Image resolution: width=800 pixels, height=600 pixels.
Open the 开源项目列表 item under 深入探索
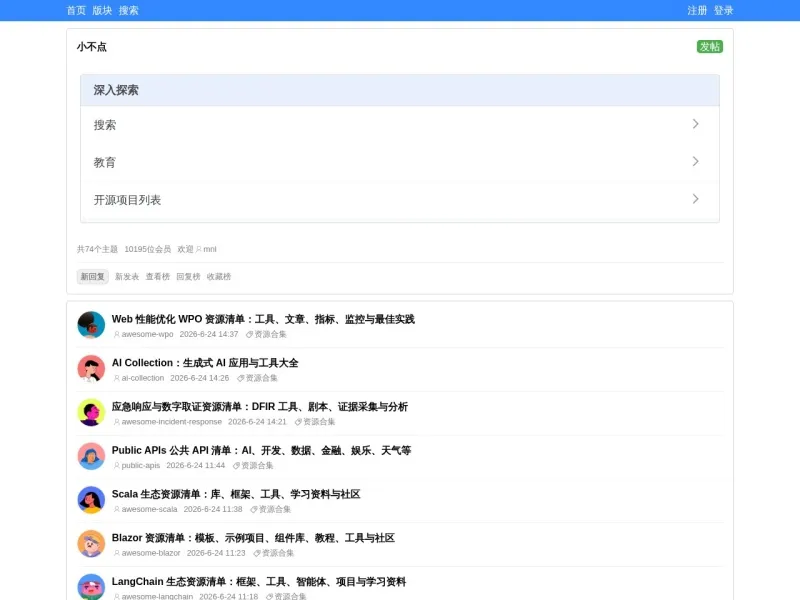point(400,199)
